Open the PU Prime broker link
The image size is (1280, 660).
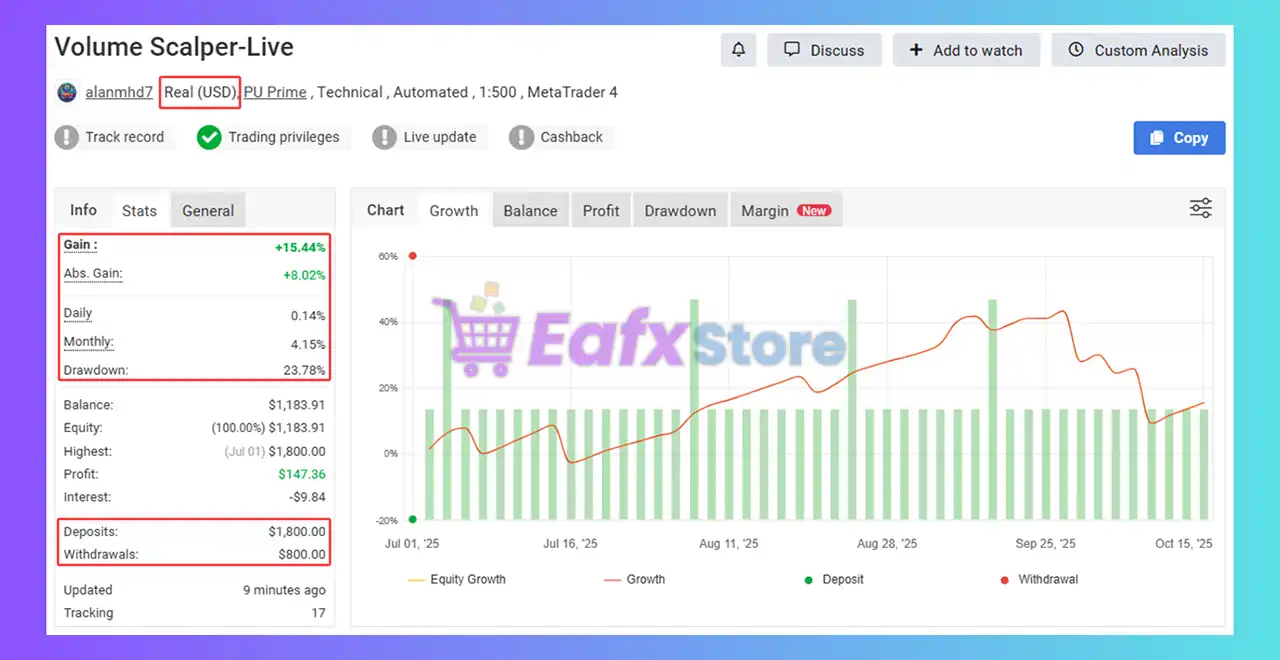click(275, 92)
